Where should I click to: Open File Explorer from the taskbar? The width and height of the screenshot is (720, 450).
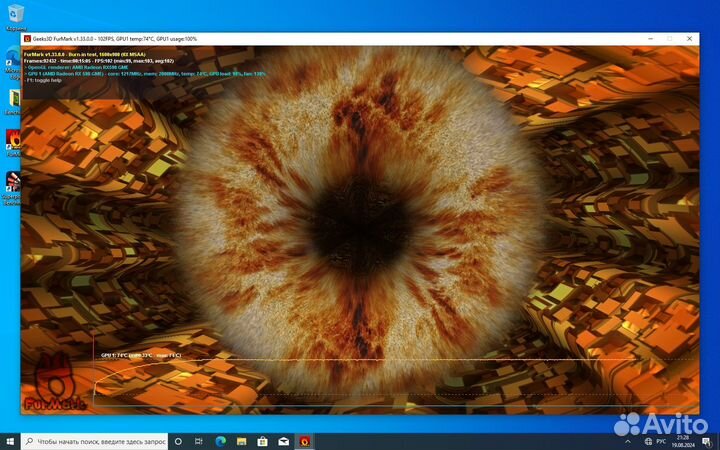(241, 441)
